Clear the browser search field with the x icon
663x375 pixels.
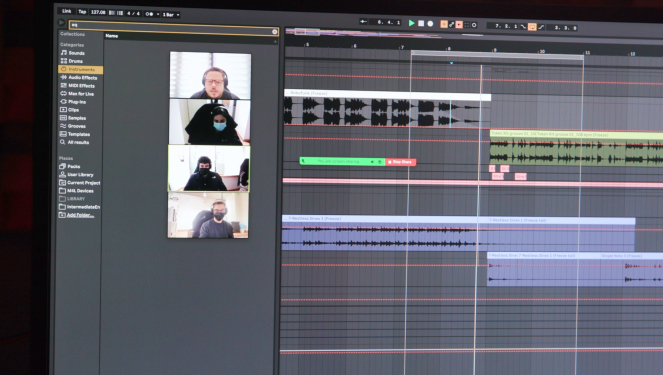(x=274, y=32)
